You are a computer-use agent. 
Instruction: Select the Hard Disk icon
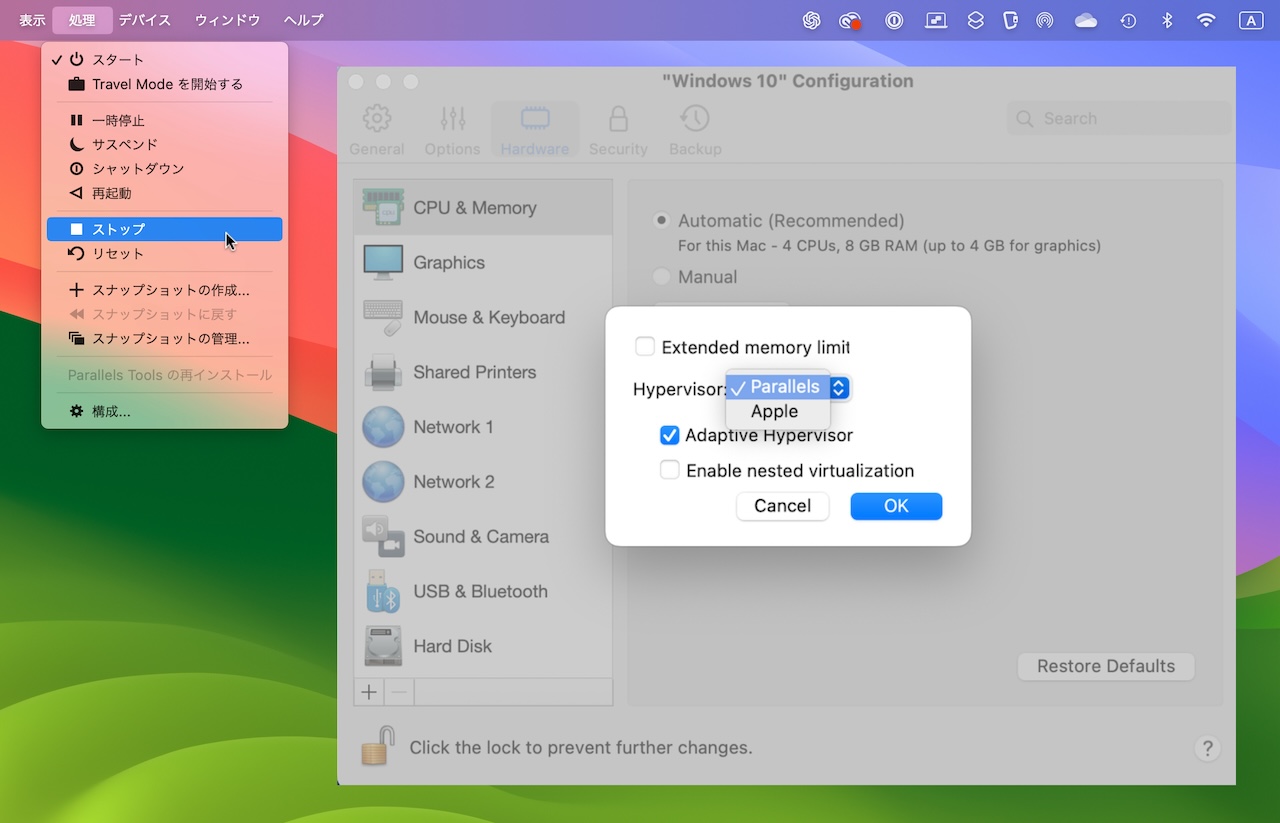point(383,647)
